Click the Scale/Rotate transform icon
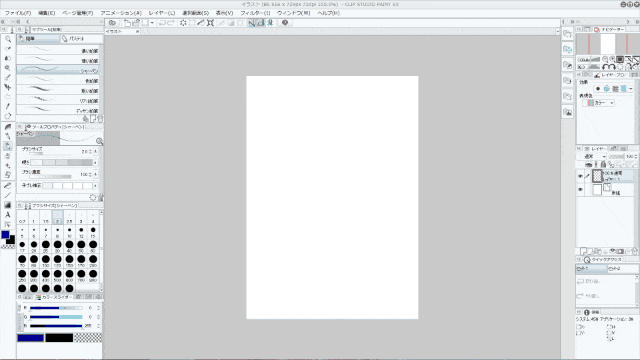The width and height of the screenshot is (640, 360). point(210,23)
